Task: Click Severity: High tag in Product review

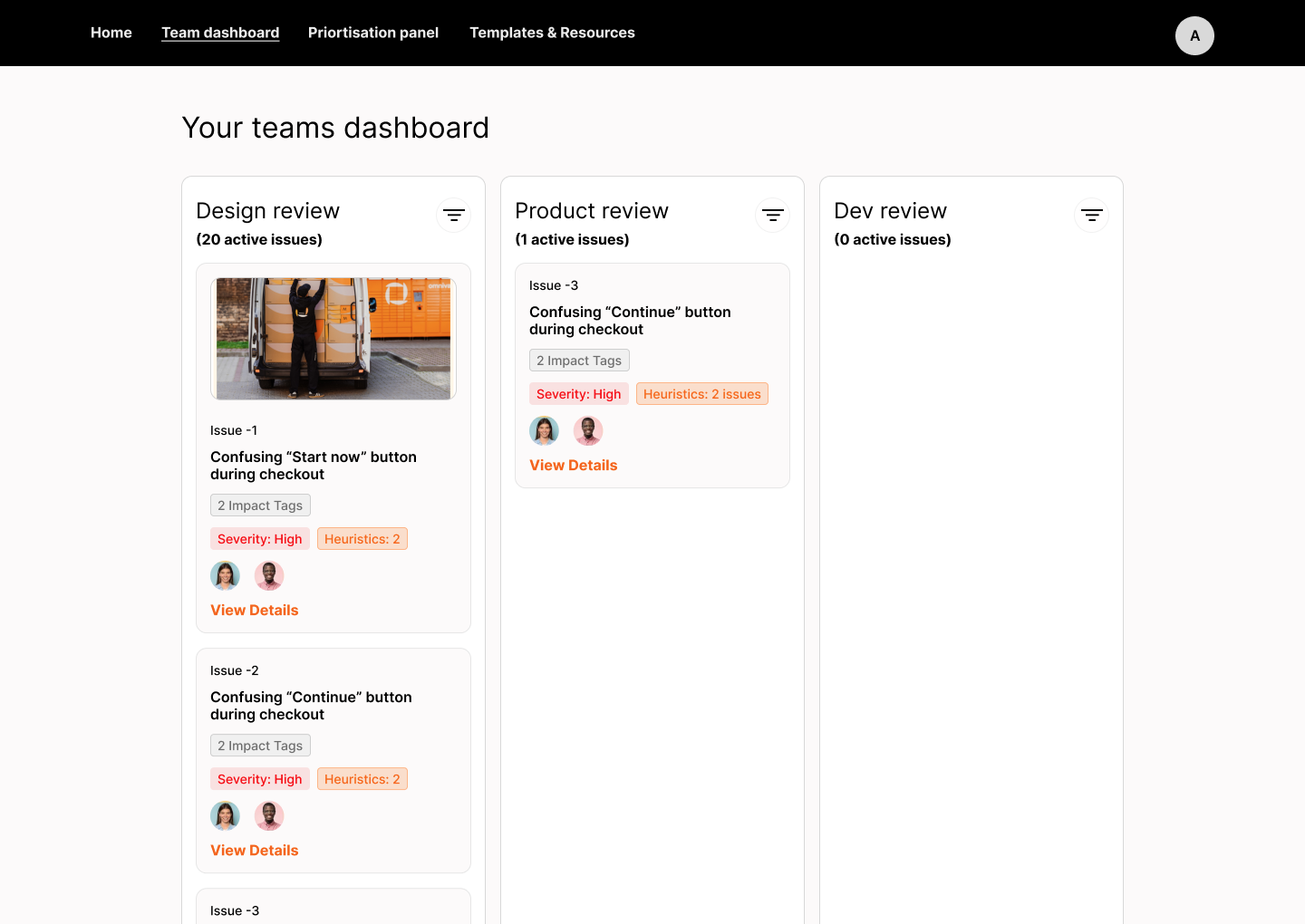Action: click(579, 394)
